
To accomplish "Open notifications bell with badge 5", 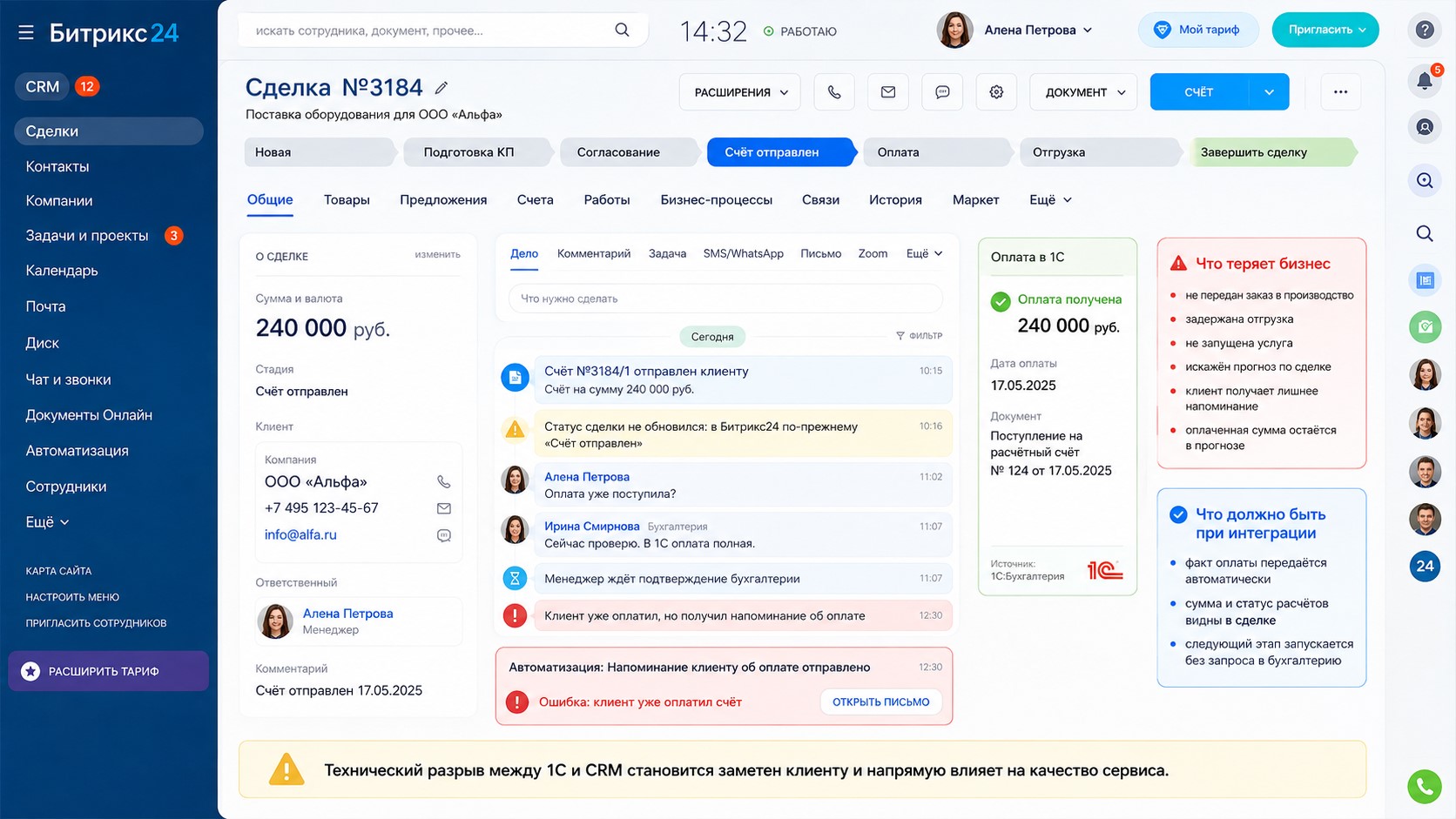I will tap(1425, 80).
